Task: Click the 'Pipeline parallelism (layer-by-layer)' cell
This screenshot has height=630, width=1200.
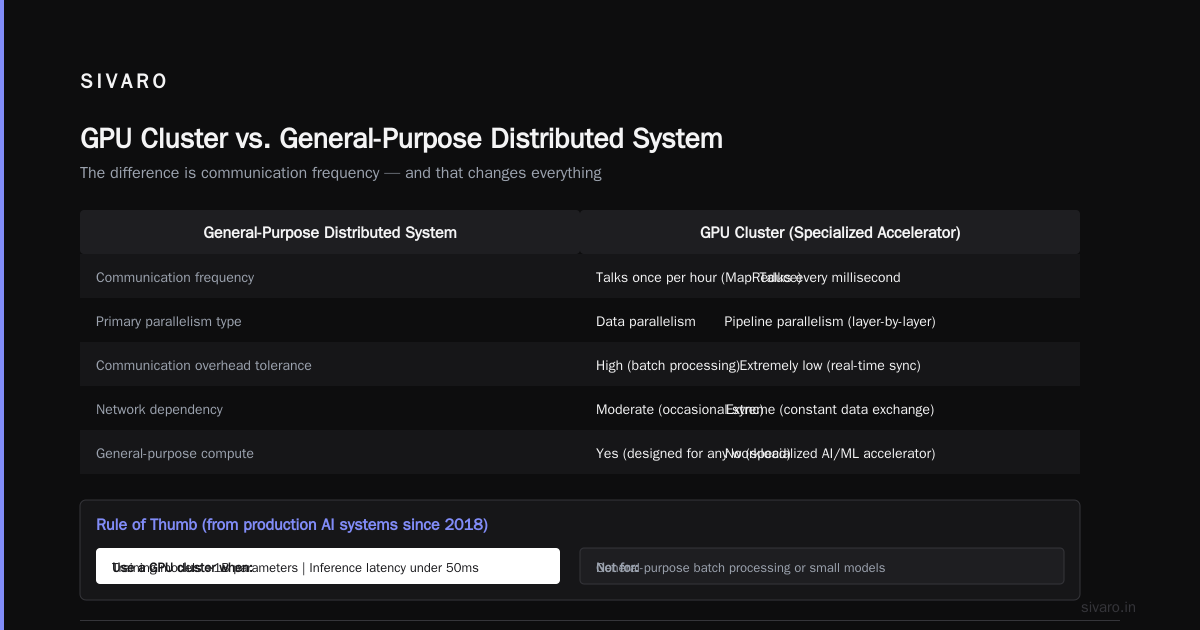Action: tap(830, 321)
